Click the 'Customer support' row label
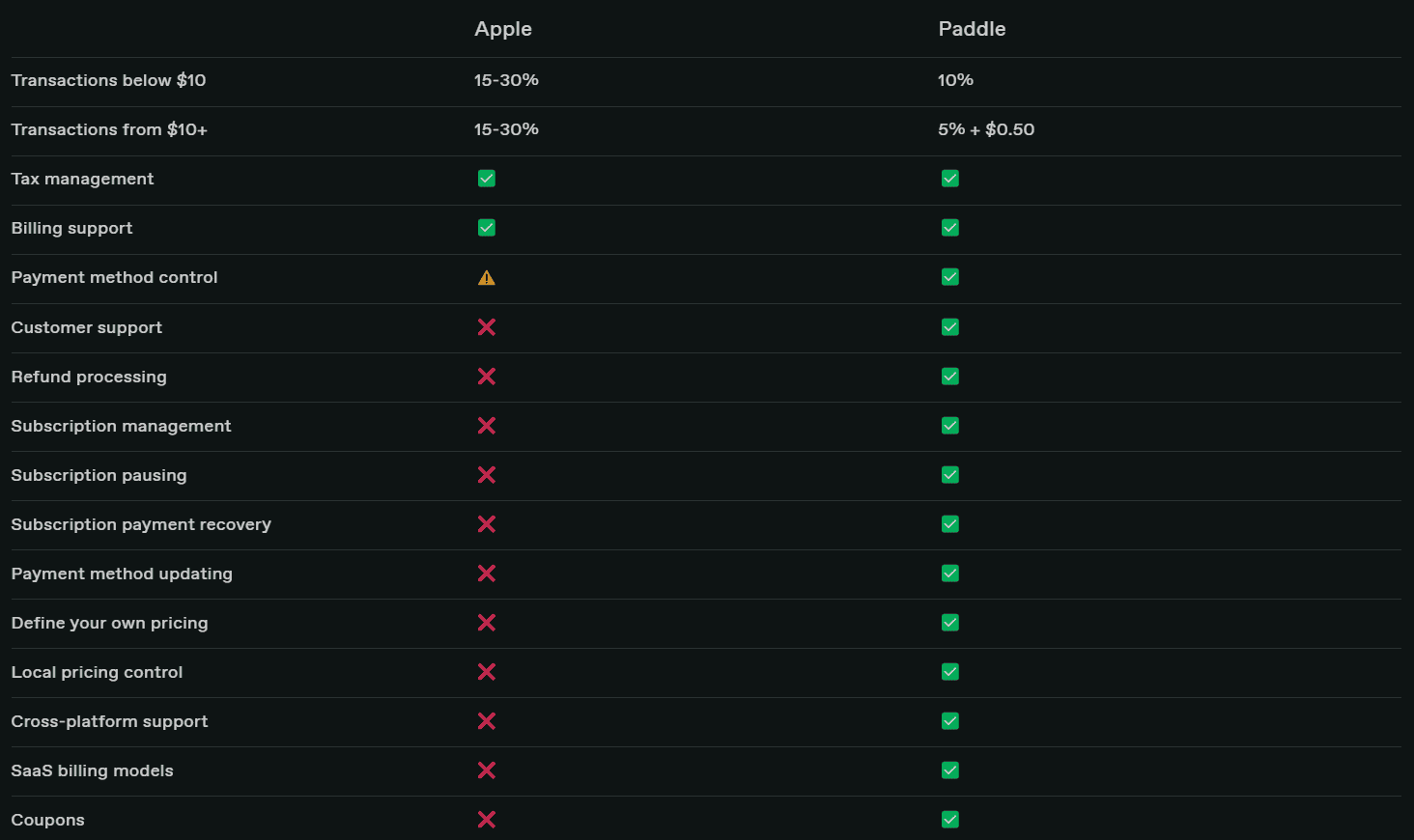1414x840 pixels. point(86,328)
